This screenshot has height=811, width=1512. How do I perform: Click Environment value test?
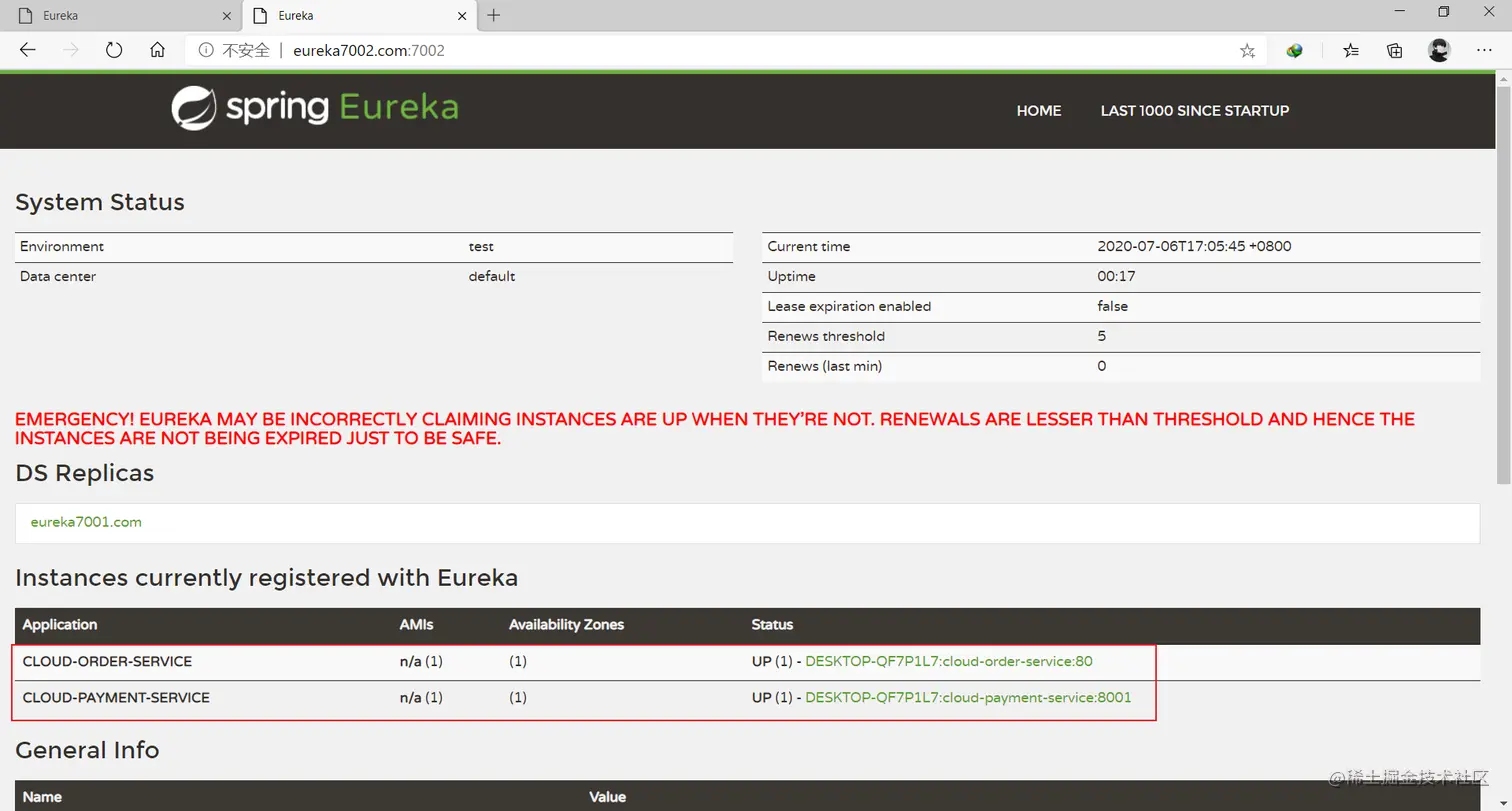click(481, 246)
